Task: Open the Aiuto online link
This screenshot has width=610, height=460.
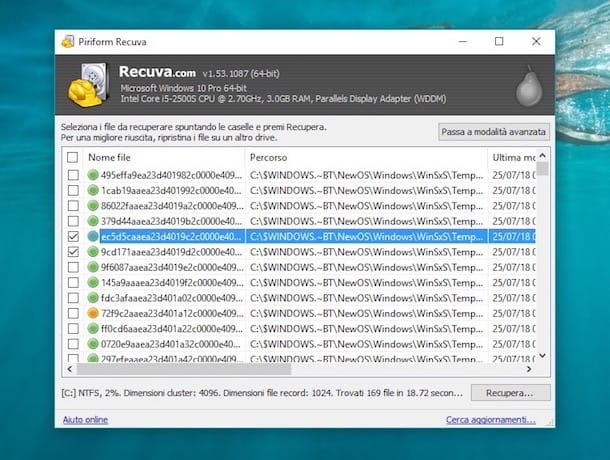Action: point(86,420)
